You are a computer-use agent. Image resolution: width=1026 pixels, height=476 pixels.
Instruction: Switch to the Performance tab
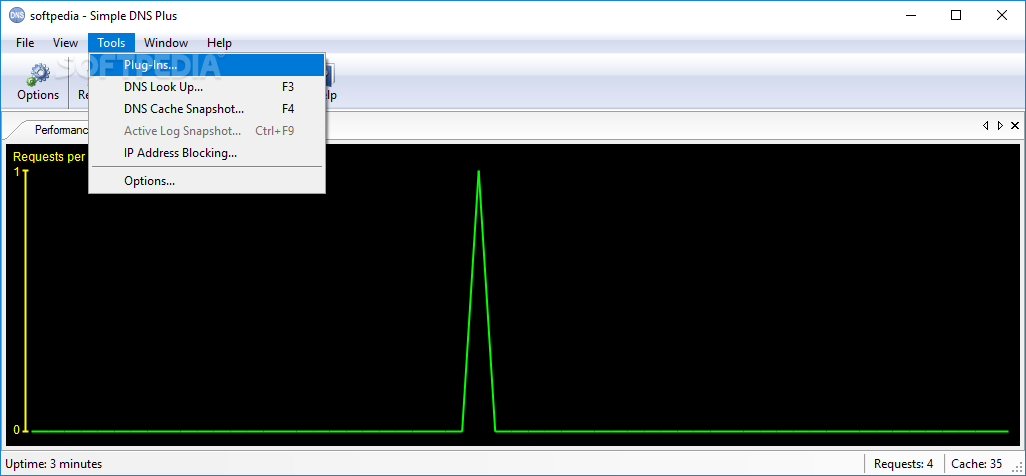click(x=59, y=130)
